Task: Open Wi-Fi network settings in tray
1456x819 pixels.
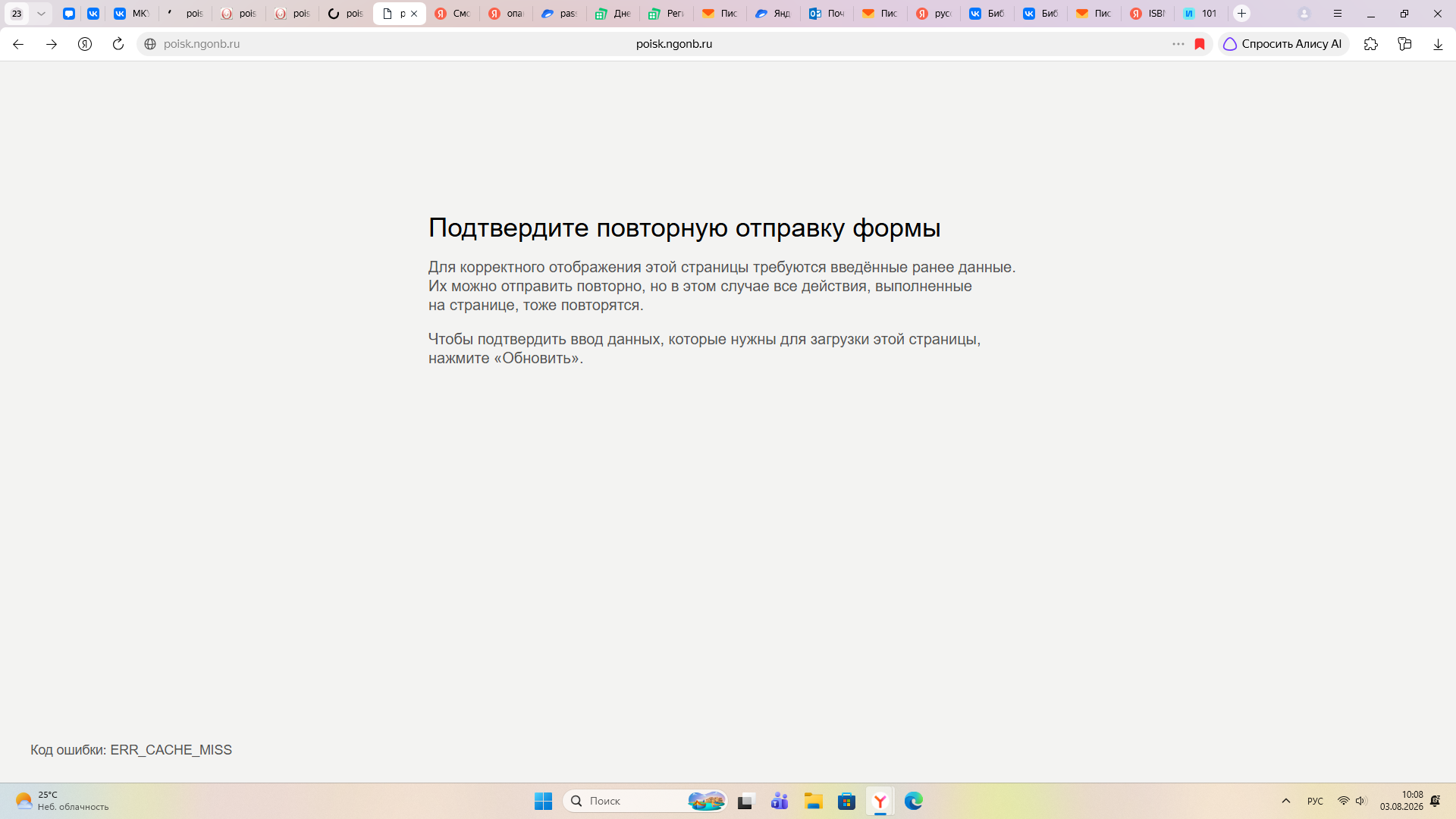Action: click(x=1343, y=801)
